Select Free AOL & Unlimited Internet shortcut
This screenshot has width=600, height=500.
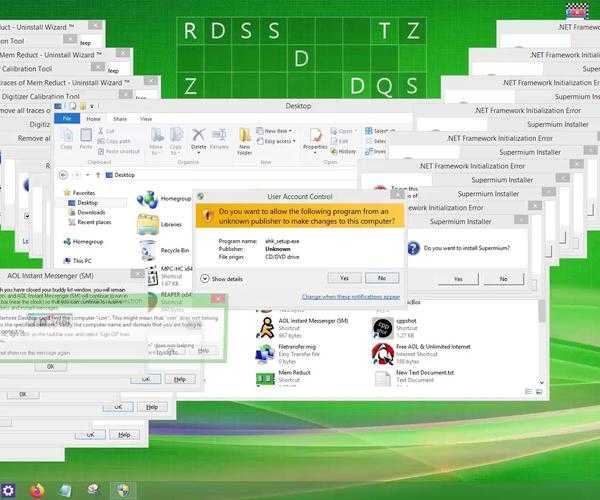[421, 353]
